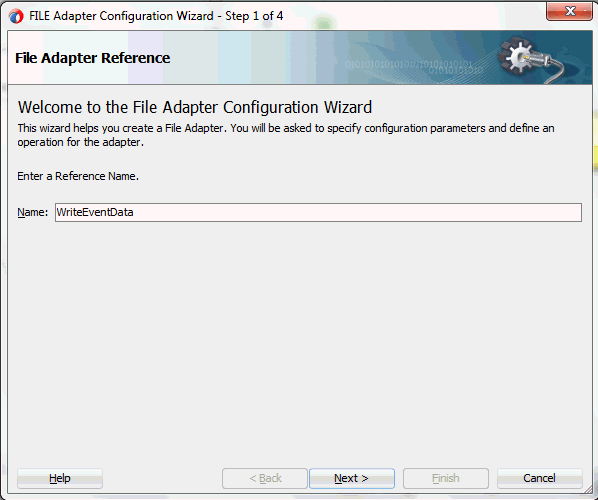Click the title 'FILE Adapter Configuration Wizard - Step 1 of 4'
This screenshot has height=500, width=598.
156,16
